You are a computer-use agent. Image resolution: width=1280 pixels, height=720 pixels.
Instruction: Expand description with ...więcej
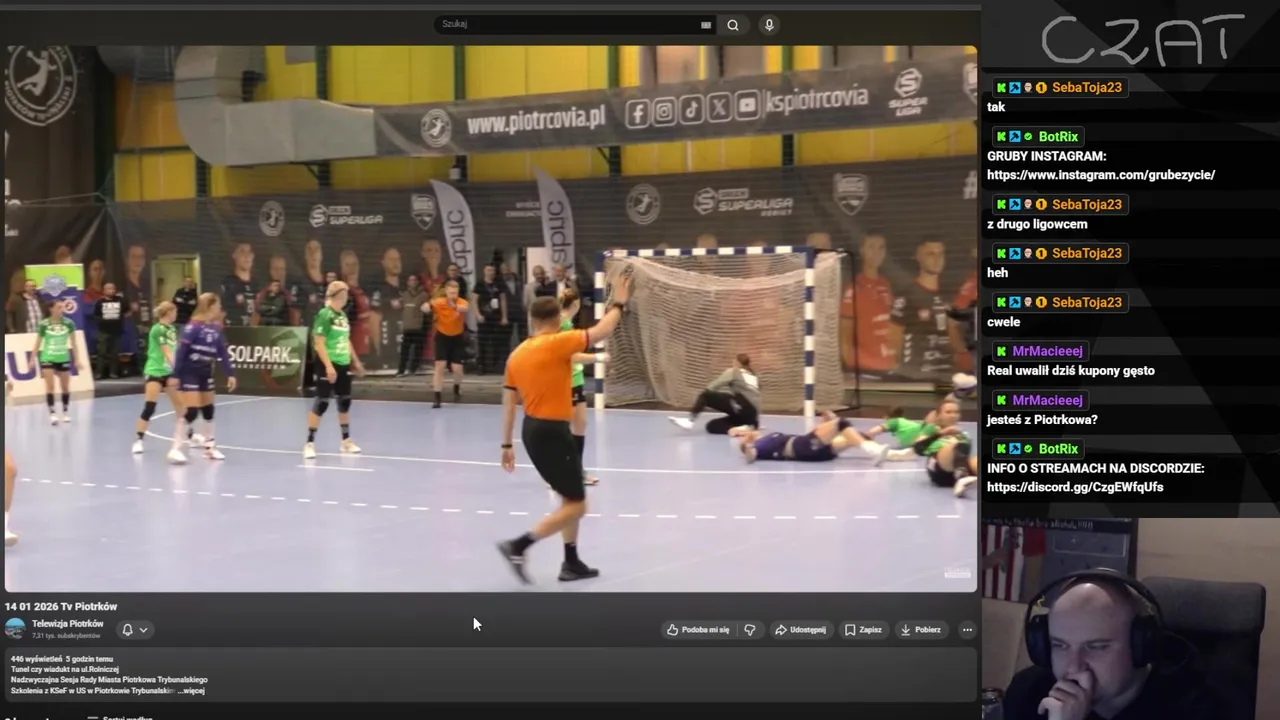(192, 691)
